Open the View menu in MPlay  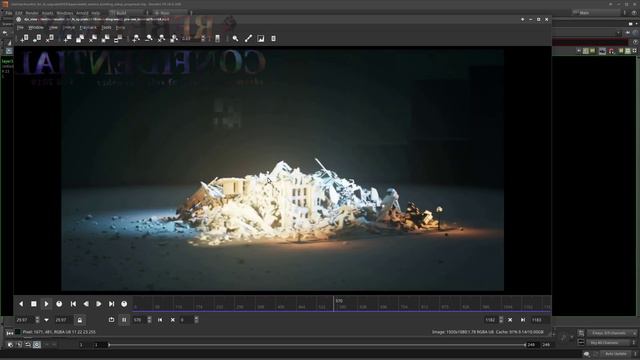coord(53,27)
